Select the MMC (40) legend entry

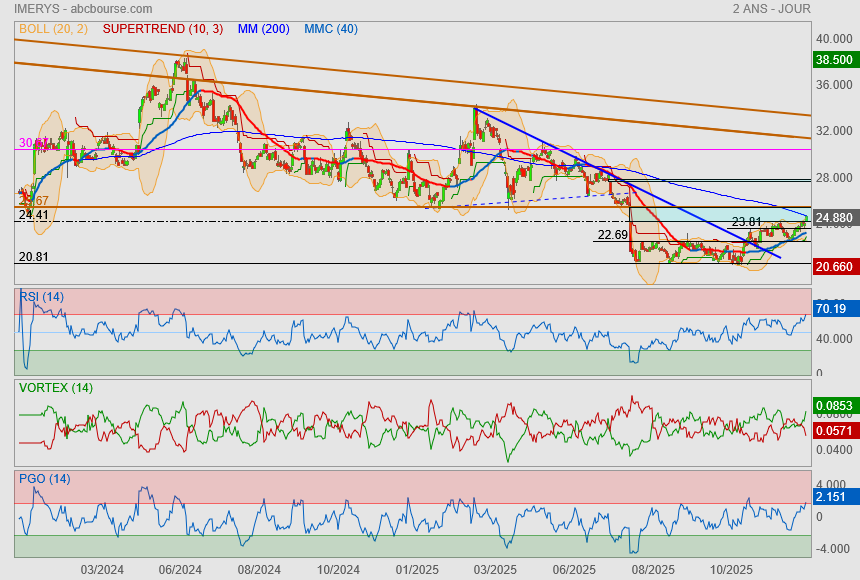click(330, 29)
